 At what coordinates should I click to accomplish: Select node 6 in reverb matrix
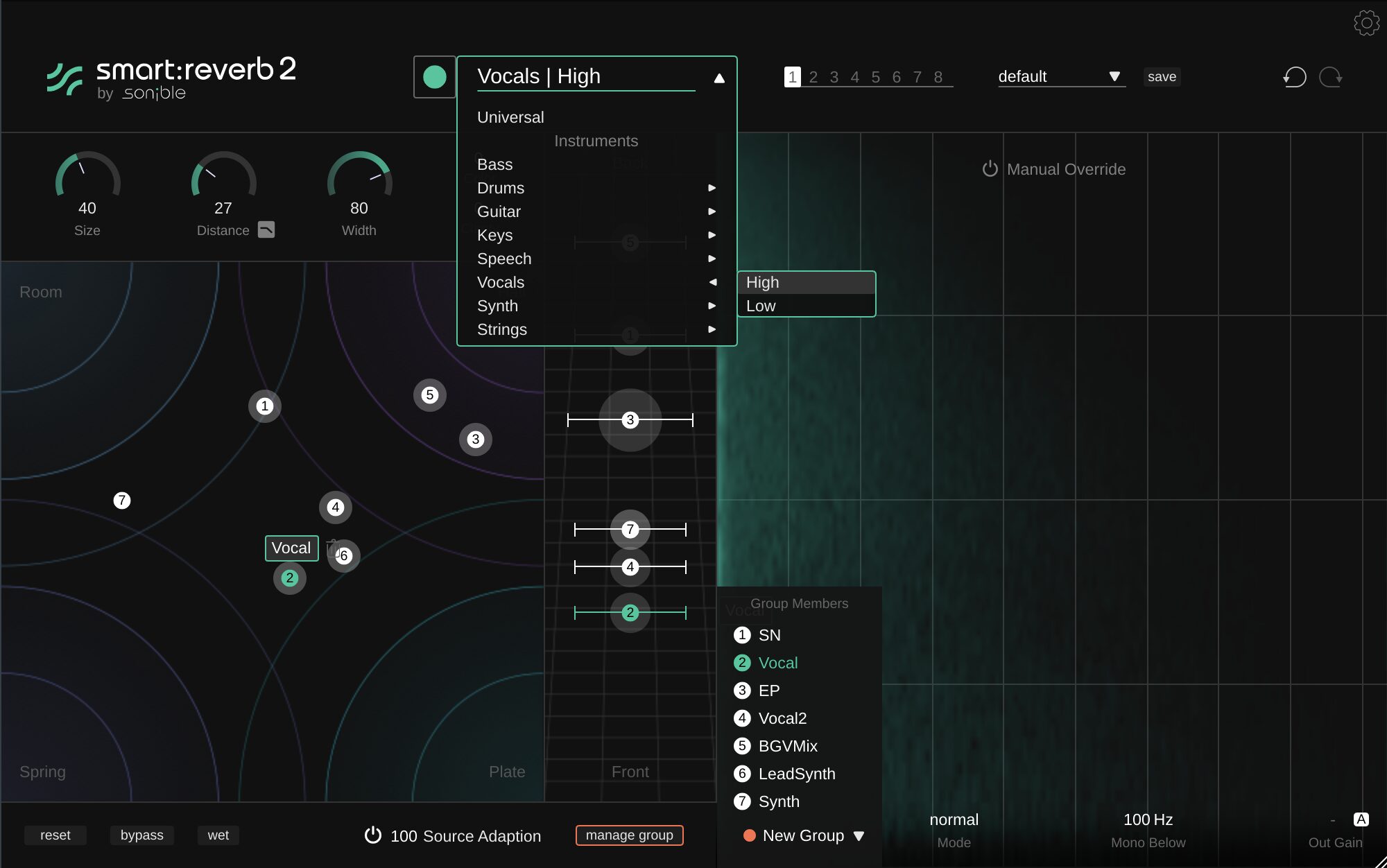point(345,556)
